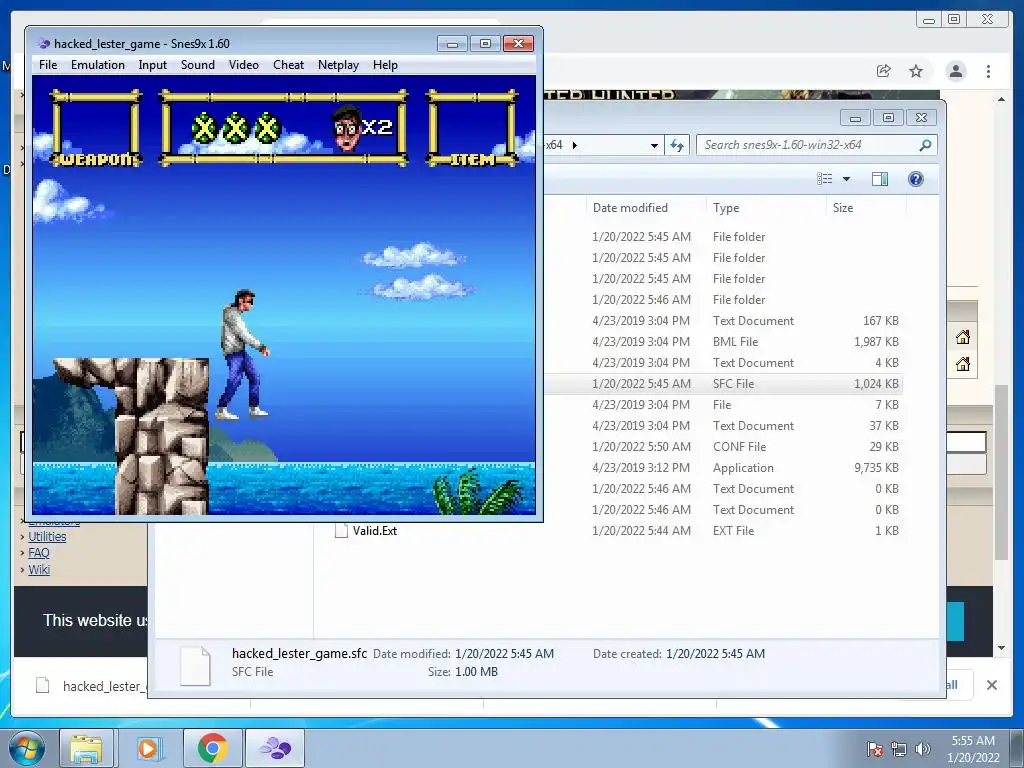Open Windows Media Player from taskbar
The image size is (1024, 768).
point(148,748)
